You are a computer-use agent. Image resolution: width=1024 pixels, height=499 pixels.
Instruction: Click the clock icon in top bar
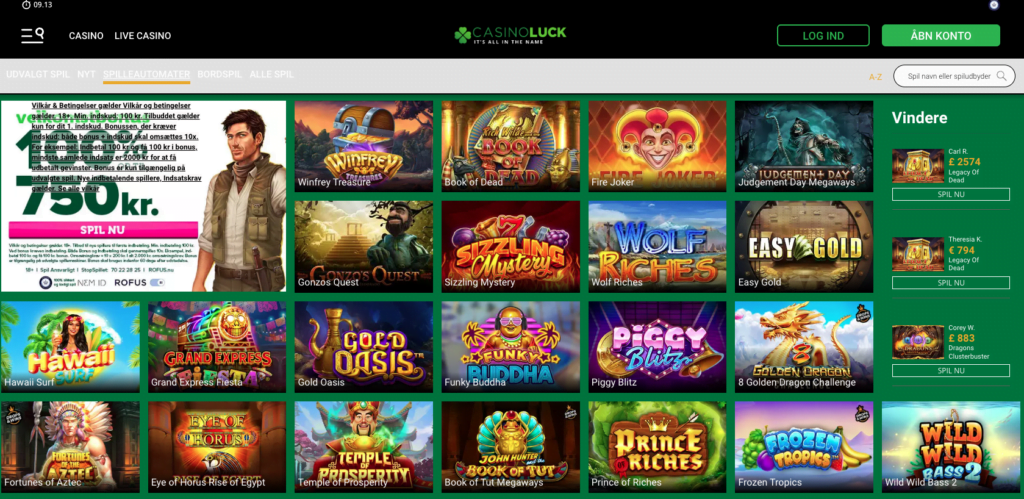[x=26, y=5]
